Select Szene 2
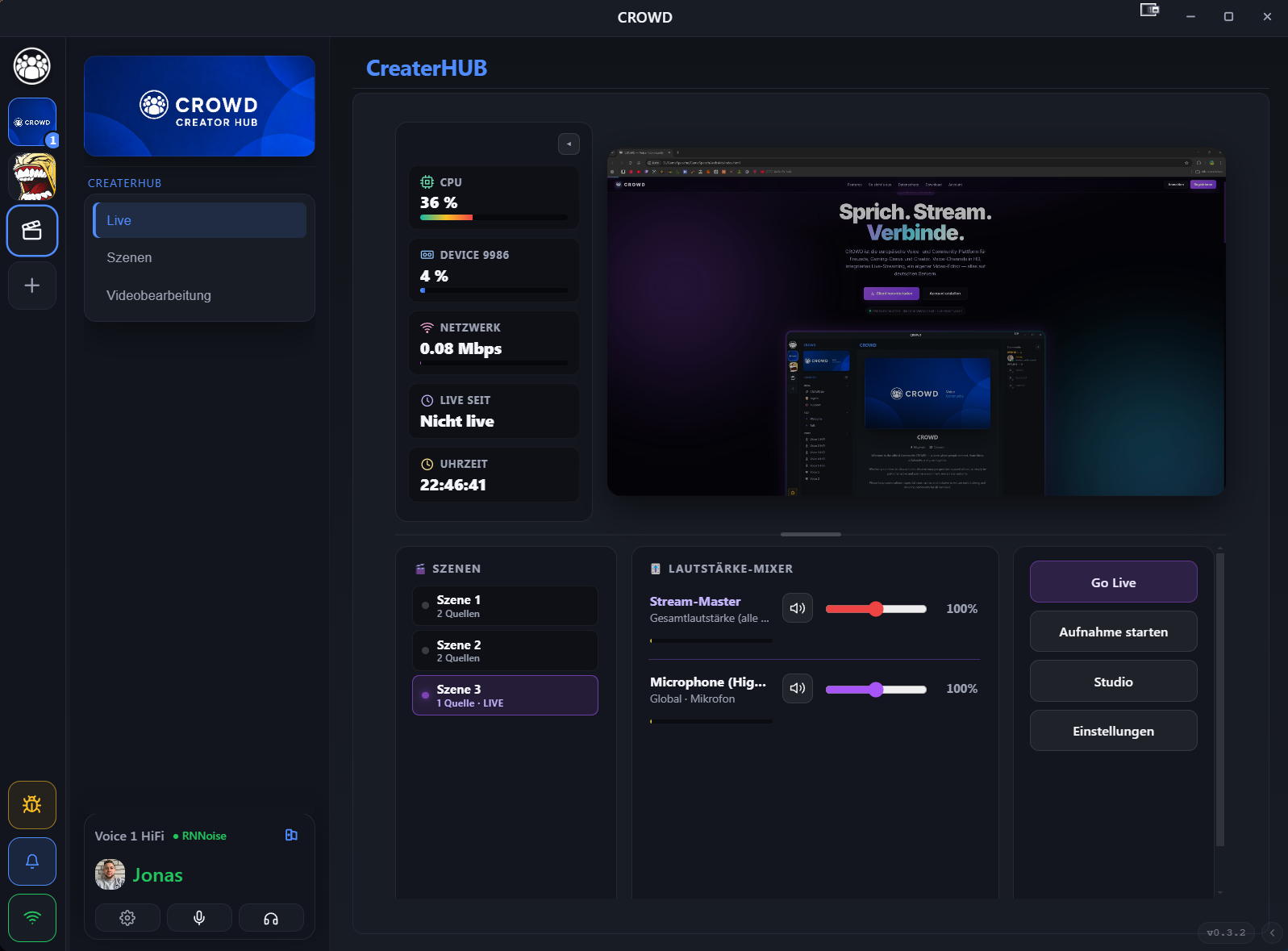 [505, 651]
